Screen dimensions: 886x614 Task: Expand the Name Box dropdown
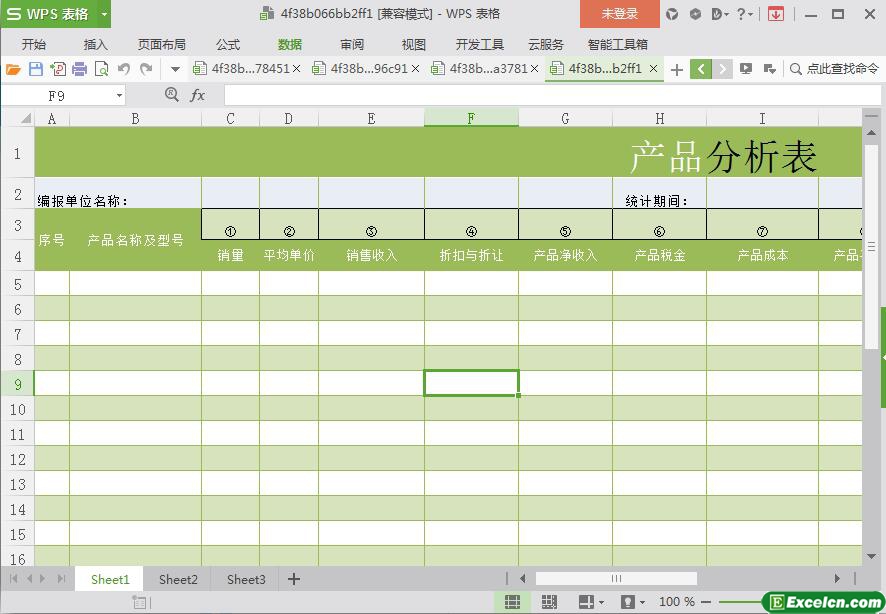coord(120,95)
